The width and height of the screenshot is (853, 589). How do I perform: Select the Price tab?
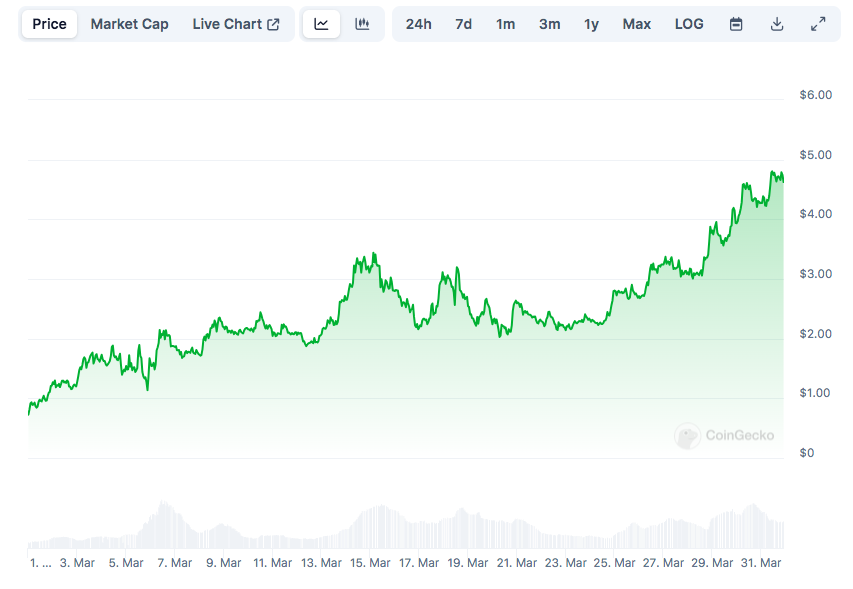pos(50,24)
